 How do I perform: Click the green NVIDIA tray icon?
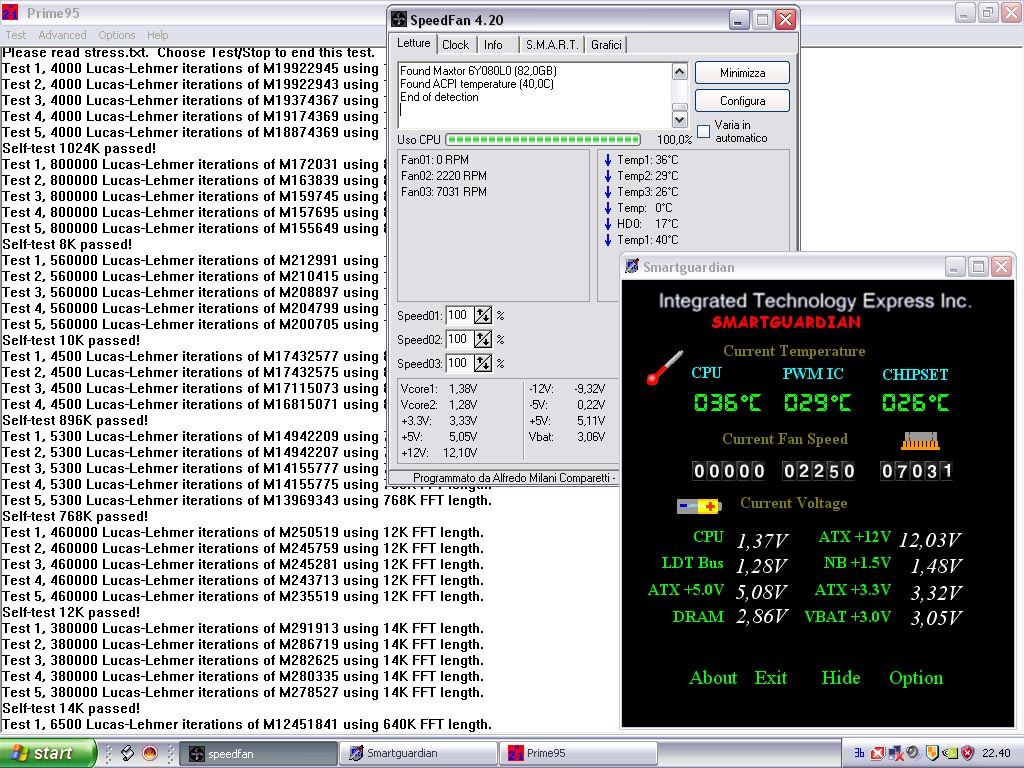pos(950,754)
